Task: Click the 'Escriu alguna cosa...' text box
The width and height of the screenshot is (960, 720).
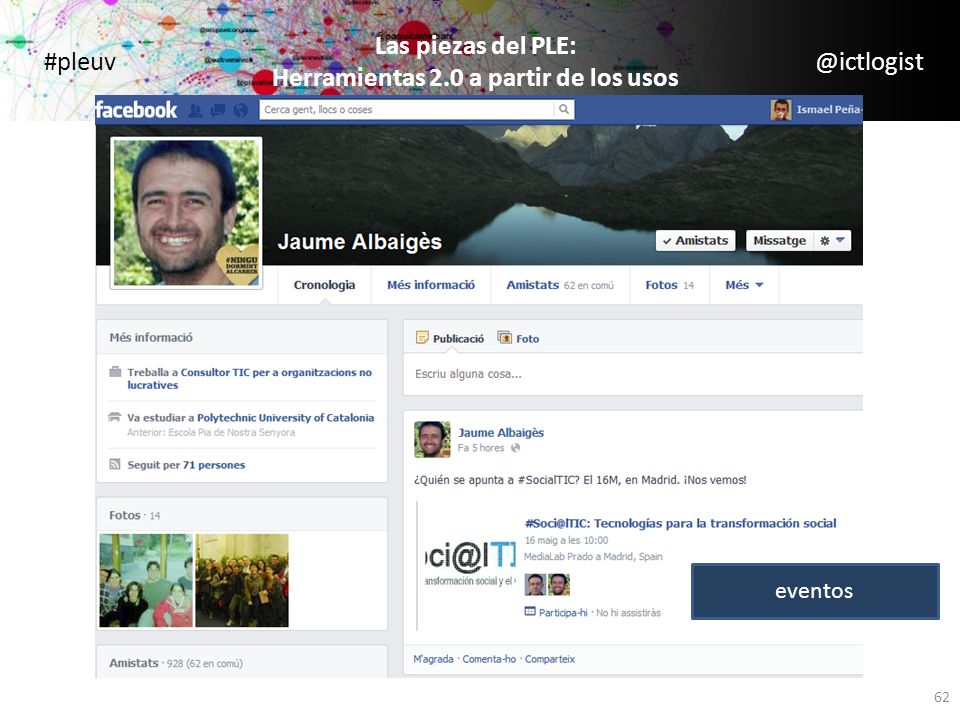Action: click(x=632, y=374)
